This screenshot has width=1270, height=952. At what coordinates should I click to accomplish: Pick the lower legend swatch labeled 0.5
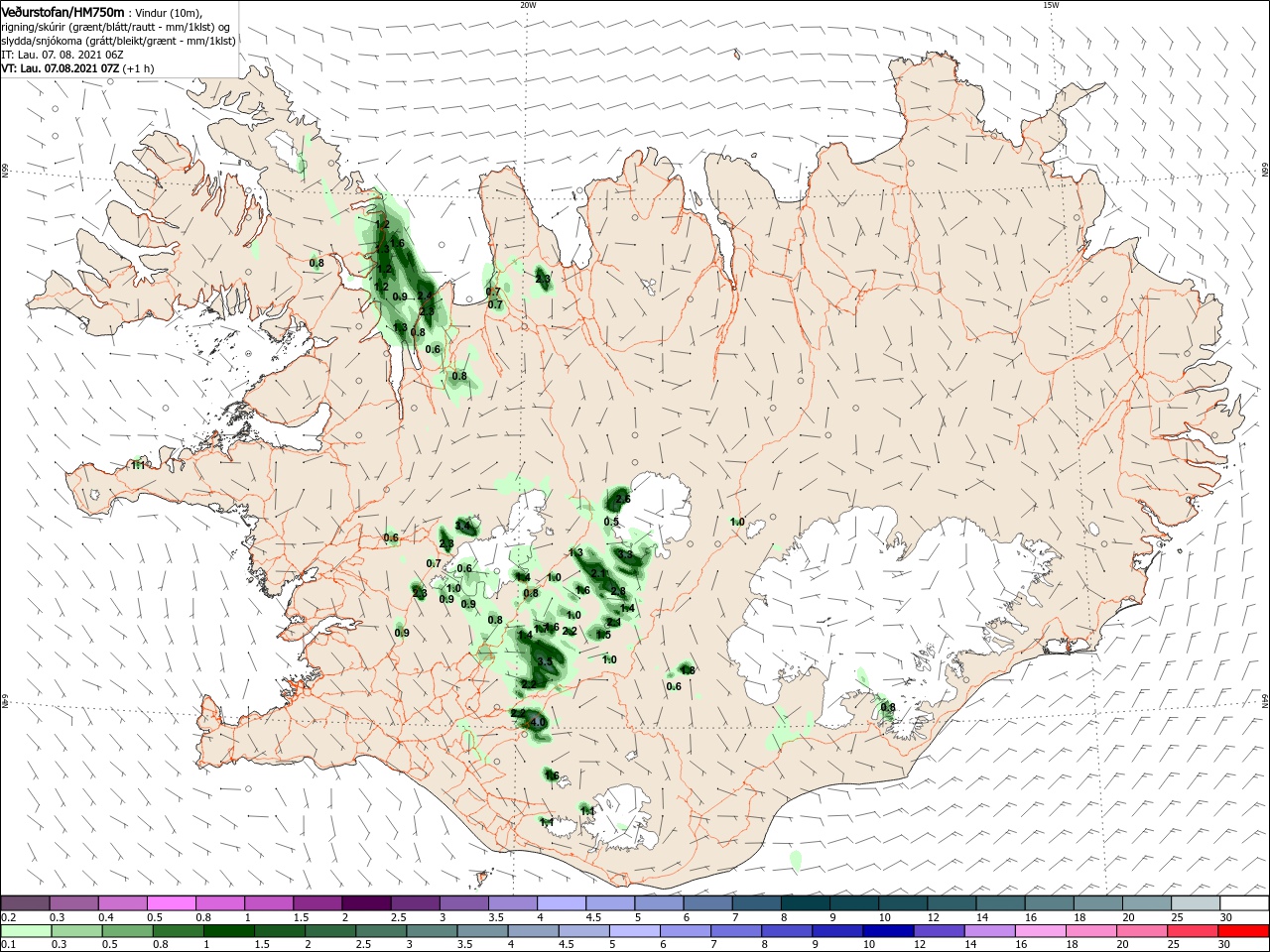(127, 931)
